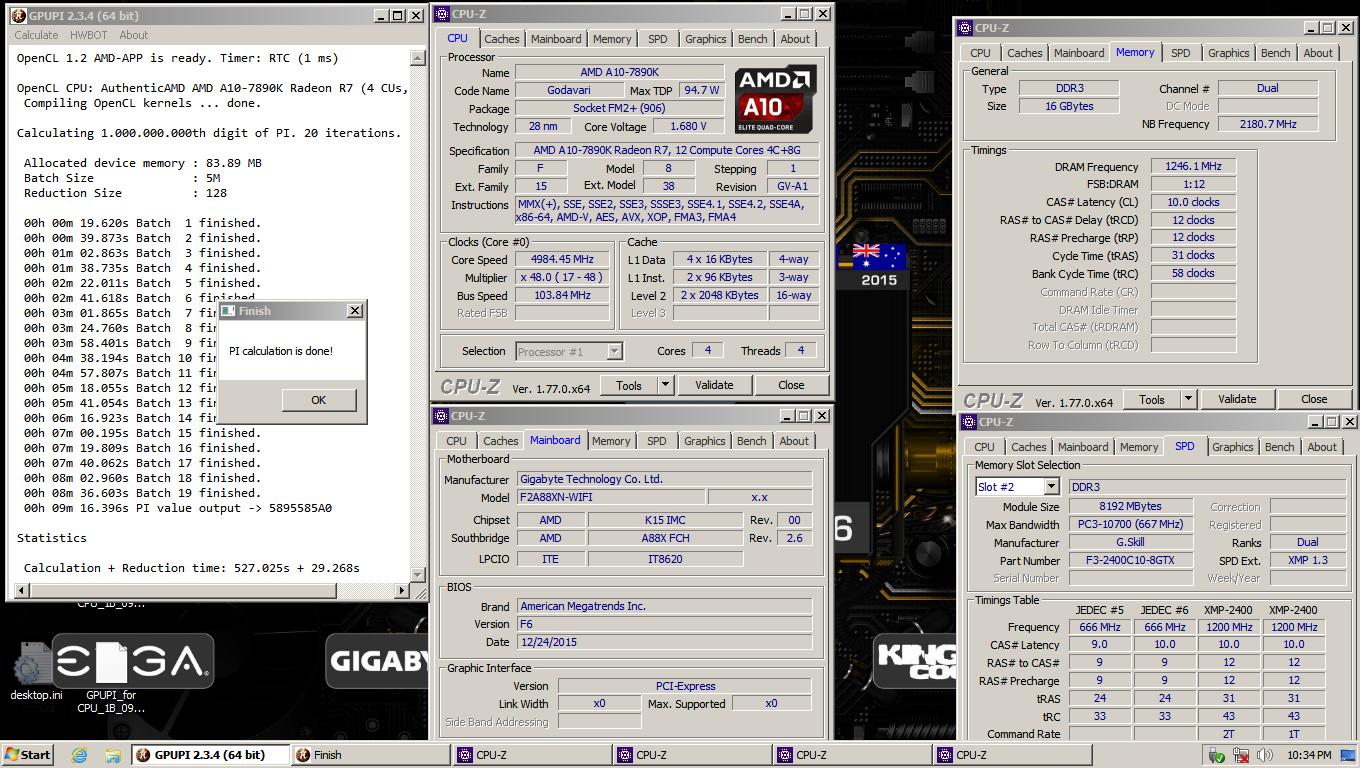Open the HWBOT menu in GPUPI
This screenshot has height=768, width=1360.
88,35
